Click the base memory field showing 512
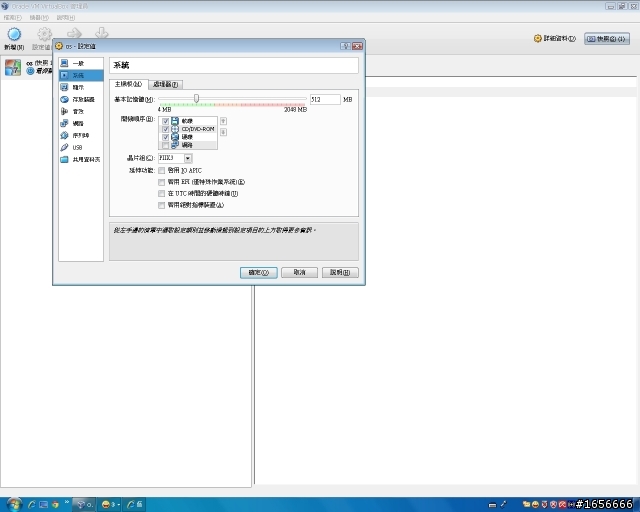 325,99
